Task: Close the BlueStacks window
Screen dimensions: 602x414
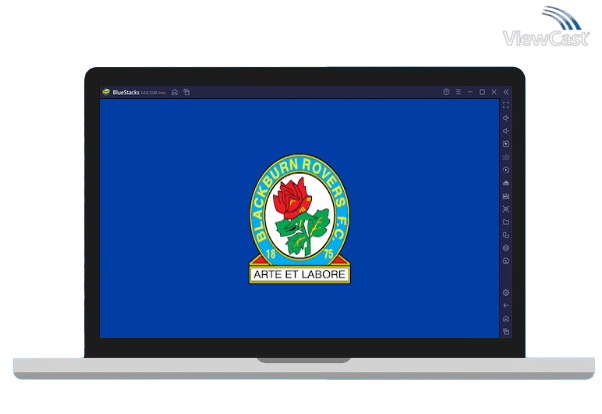Action: point(494,92)
